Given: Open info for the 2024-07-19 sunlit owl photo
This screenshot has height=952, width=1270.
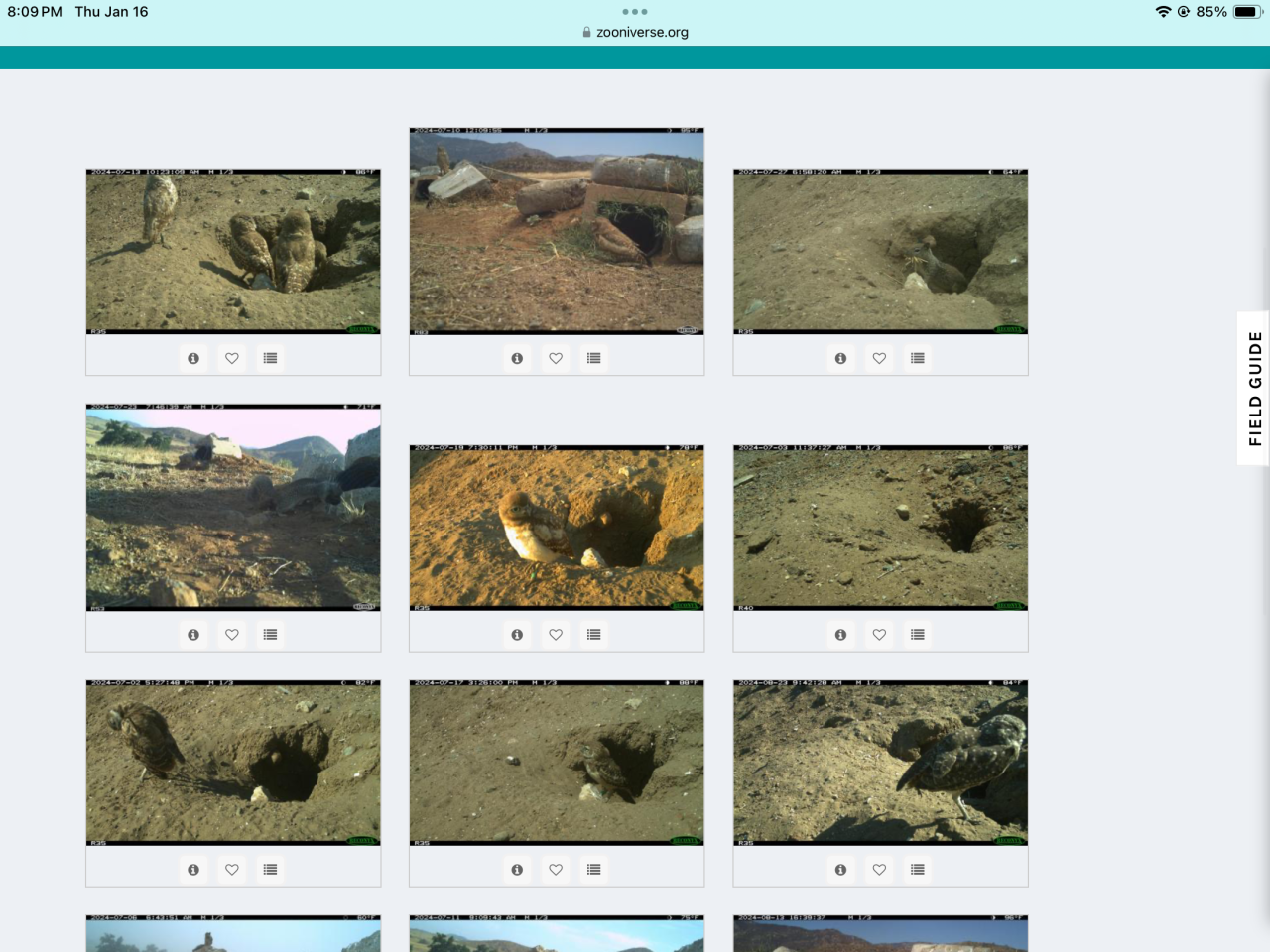Looking at the screenshot, I should pyautogui.click(x=517, y=634).
